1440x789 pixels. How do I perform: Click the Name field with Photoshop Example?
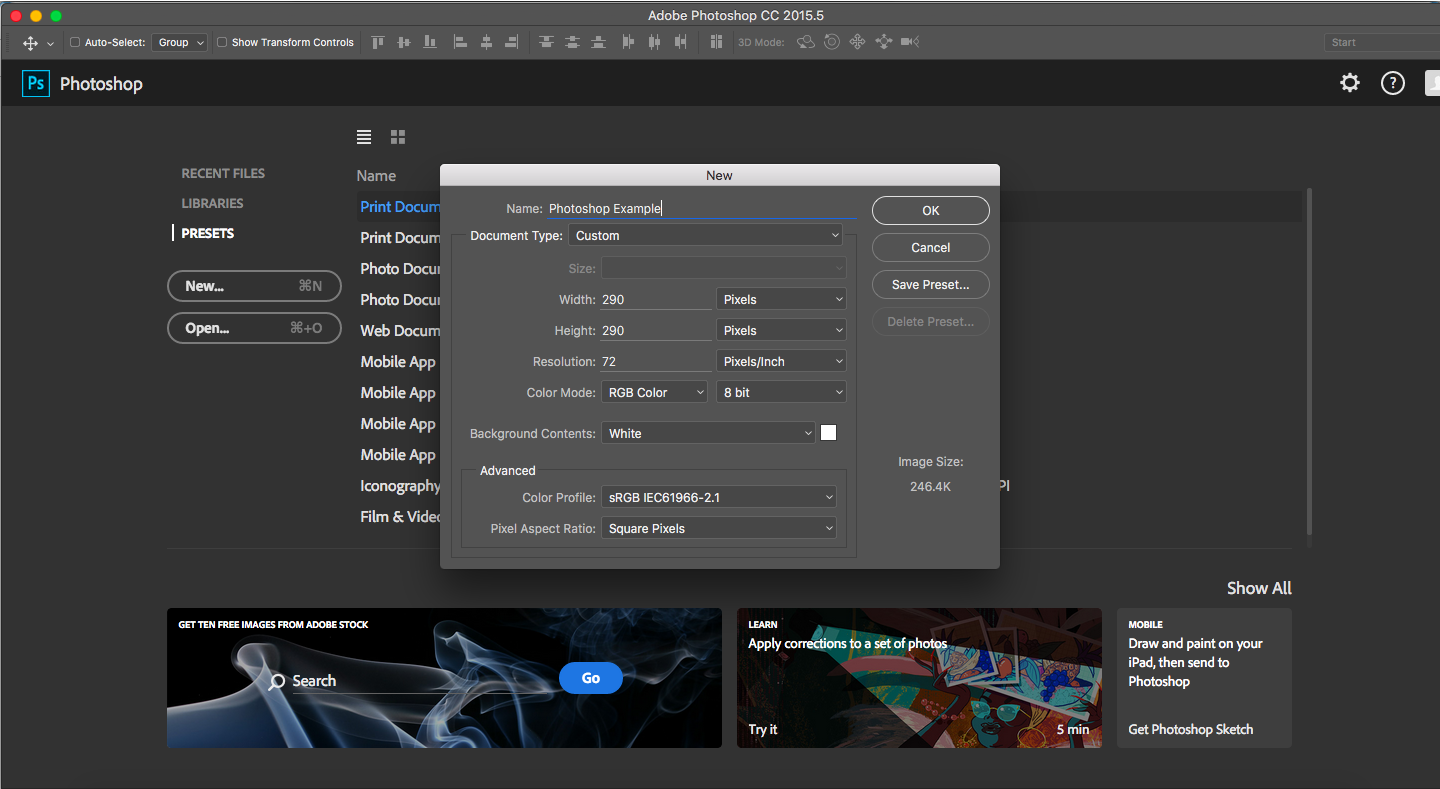click(702, 208)
